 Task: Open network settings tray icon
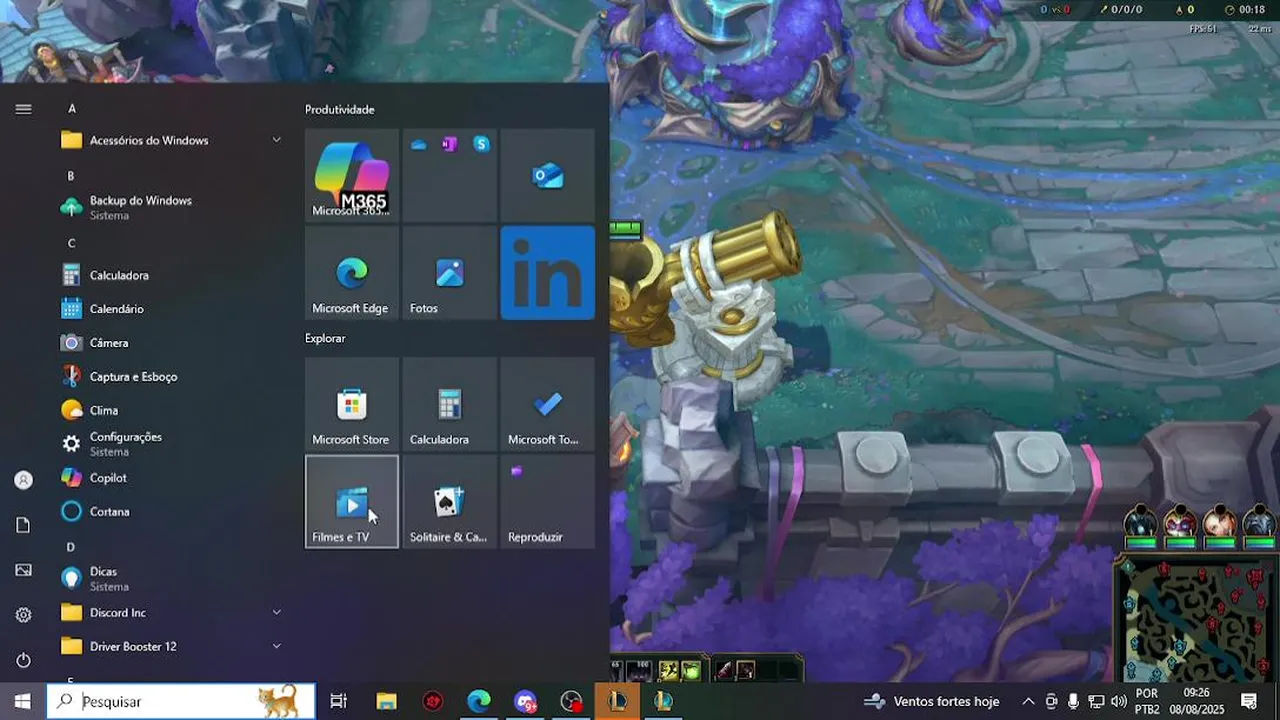[1095, 701]
